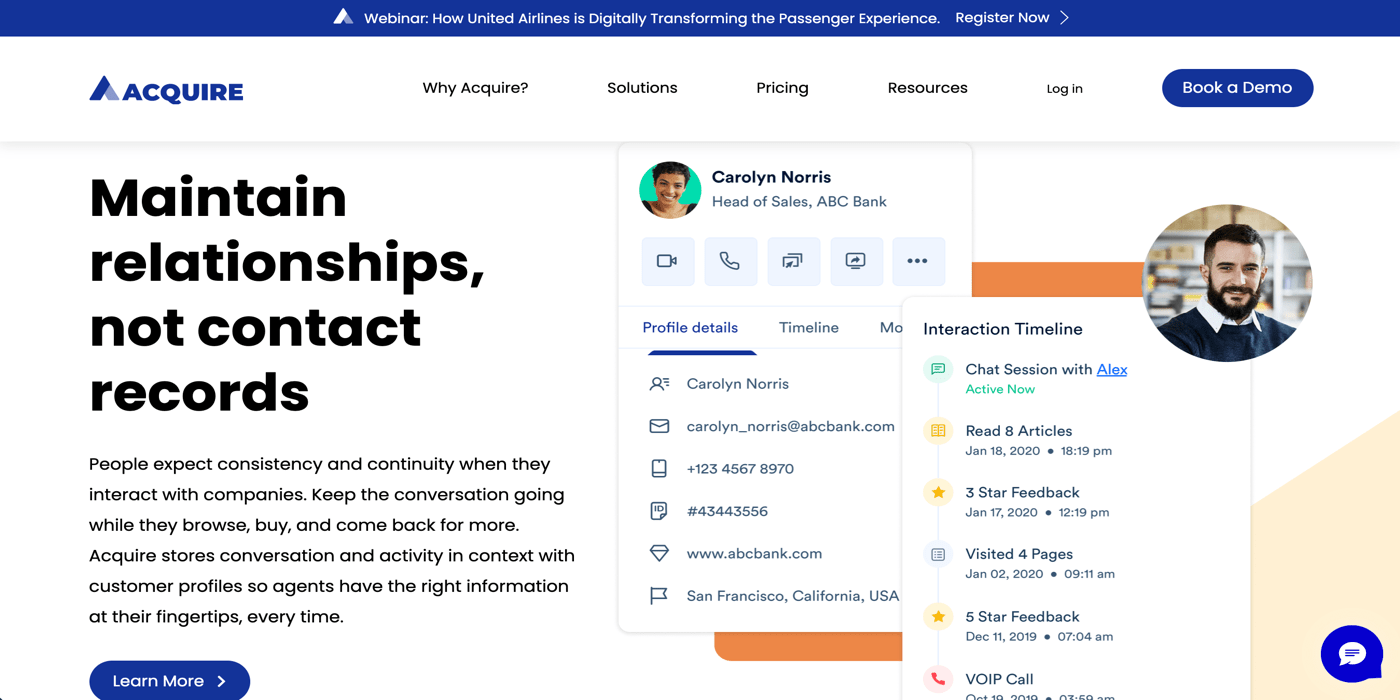
Task: Click the contact name icon beside Carolyn Norris
Action: click(659, 384)
